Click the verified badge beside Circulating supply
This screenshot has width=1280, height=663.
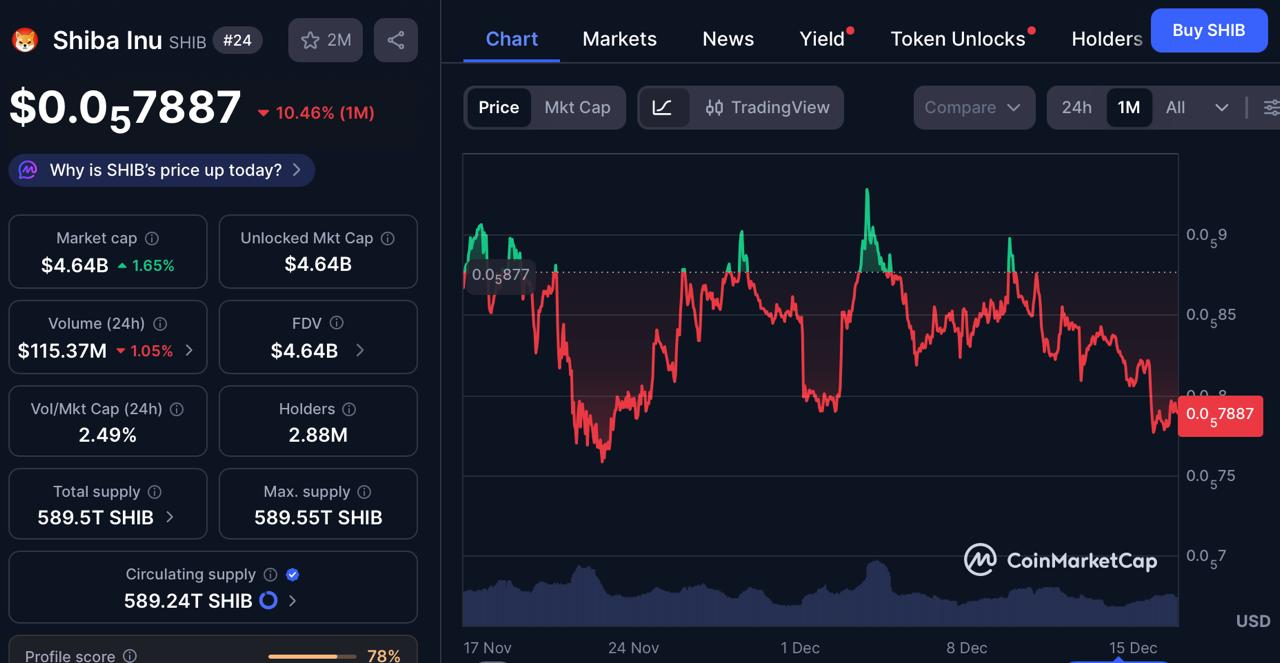(292, 574)
